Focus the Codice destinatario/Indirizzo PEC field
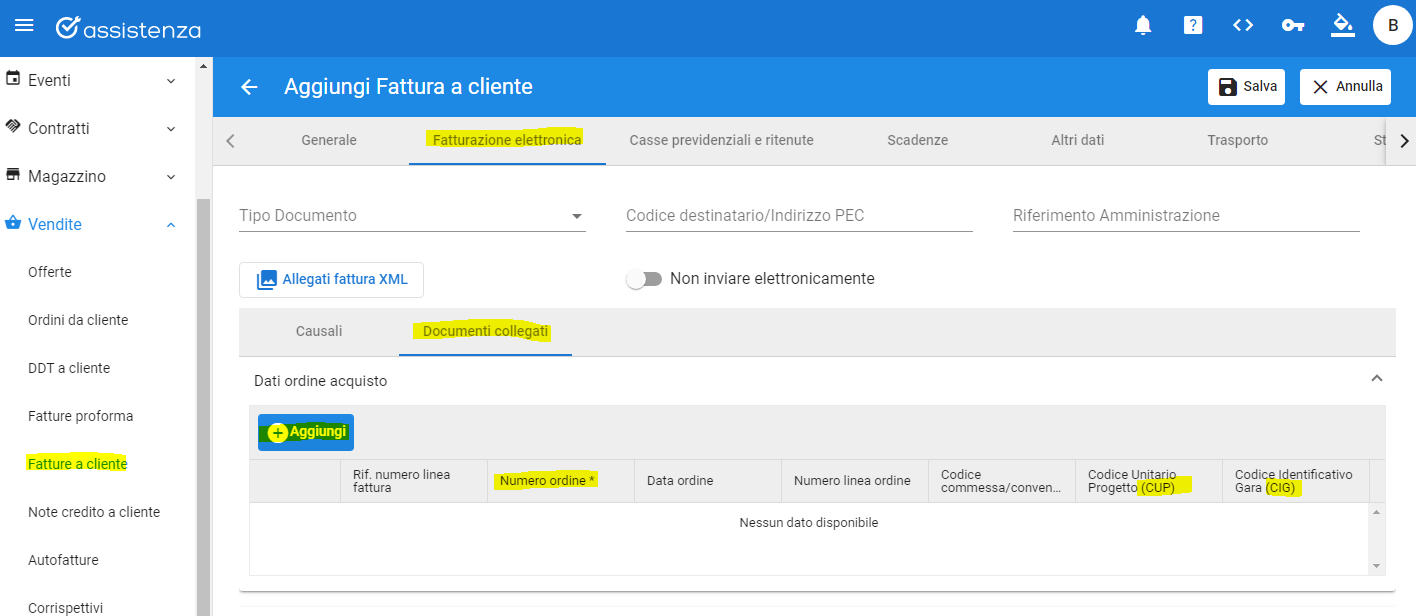1416x616 pixels. click(799, 216)
